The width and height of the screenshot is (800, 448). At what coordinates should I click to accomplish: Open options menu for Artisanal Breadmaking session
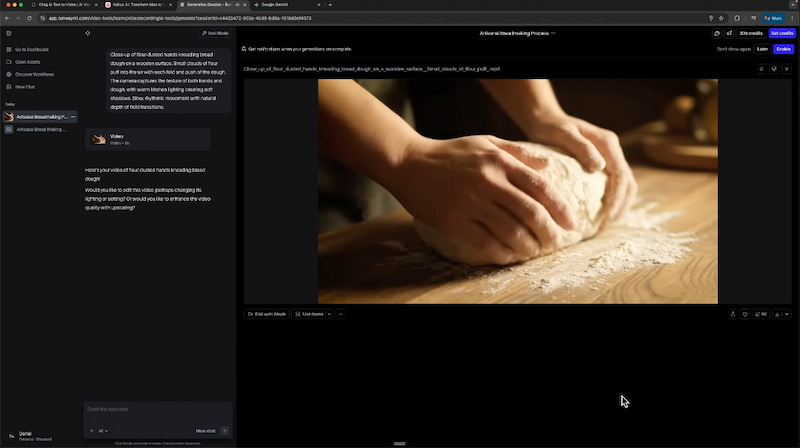[x=72, y=117]
